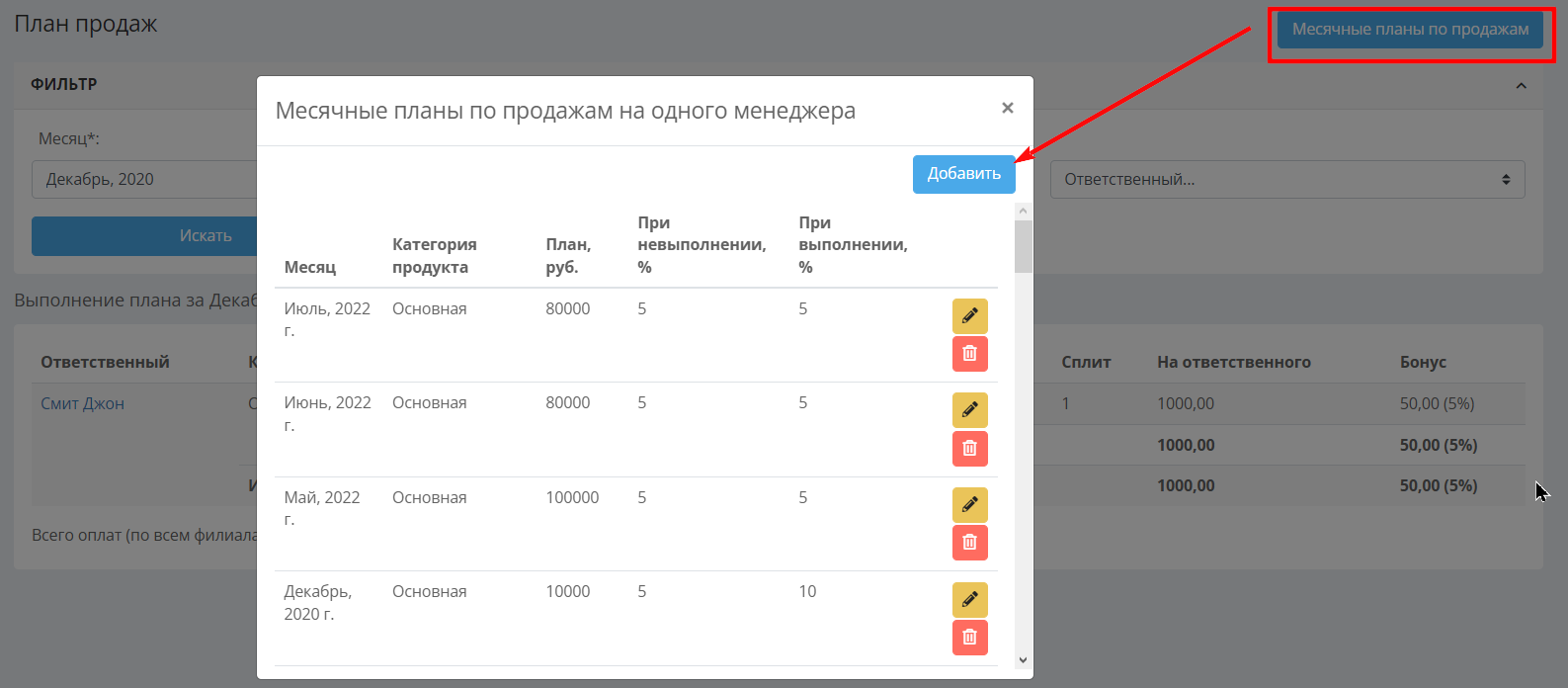Click the Добавить button

pyautogui.click(x=963, y=174)
